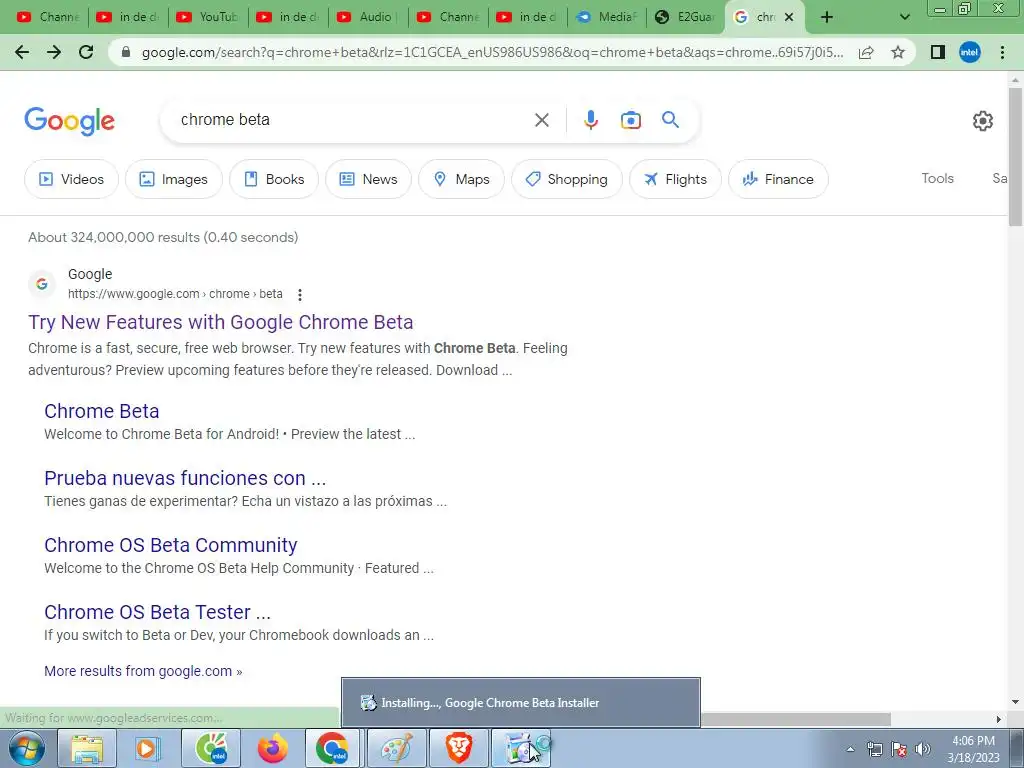Filter results by Images

click(x=174, y=179)
